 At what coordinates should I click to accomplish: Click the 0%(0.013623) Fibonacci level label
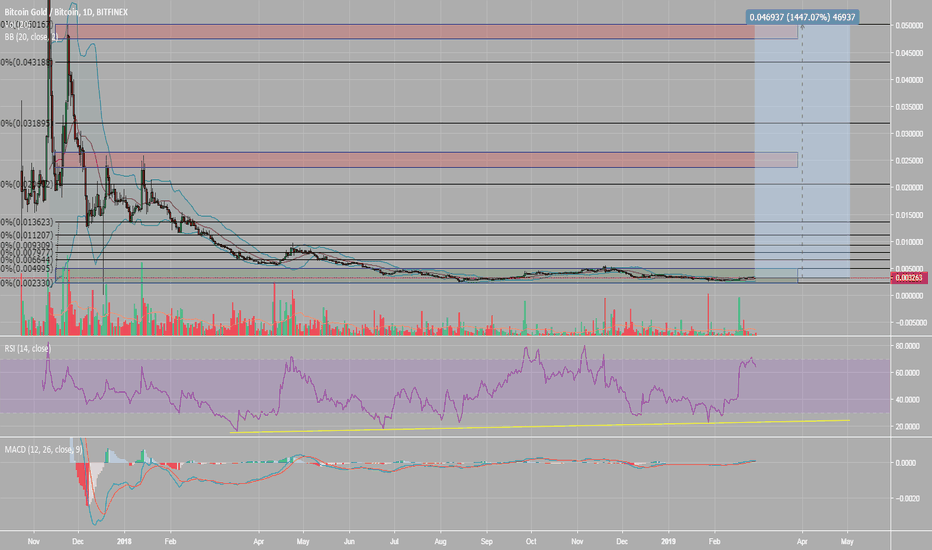pos(27,222)
